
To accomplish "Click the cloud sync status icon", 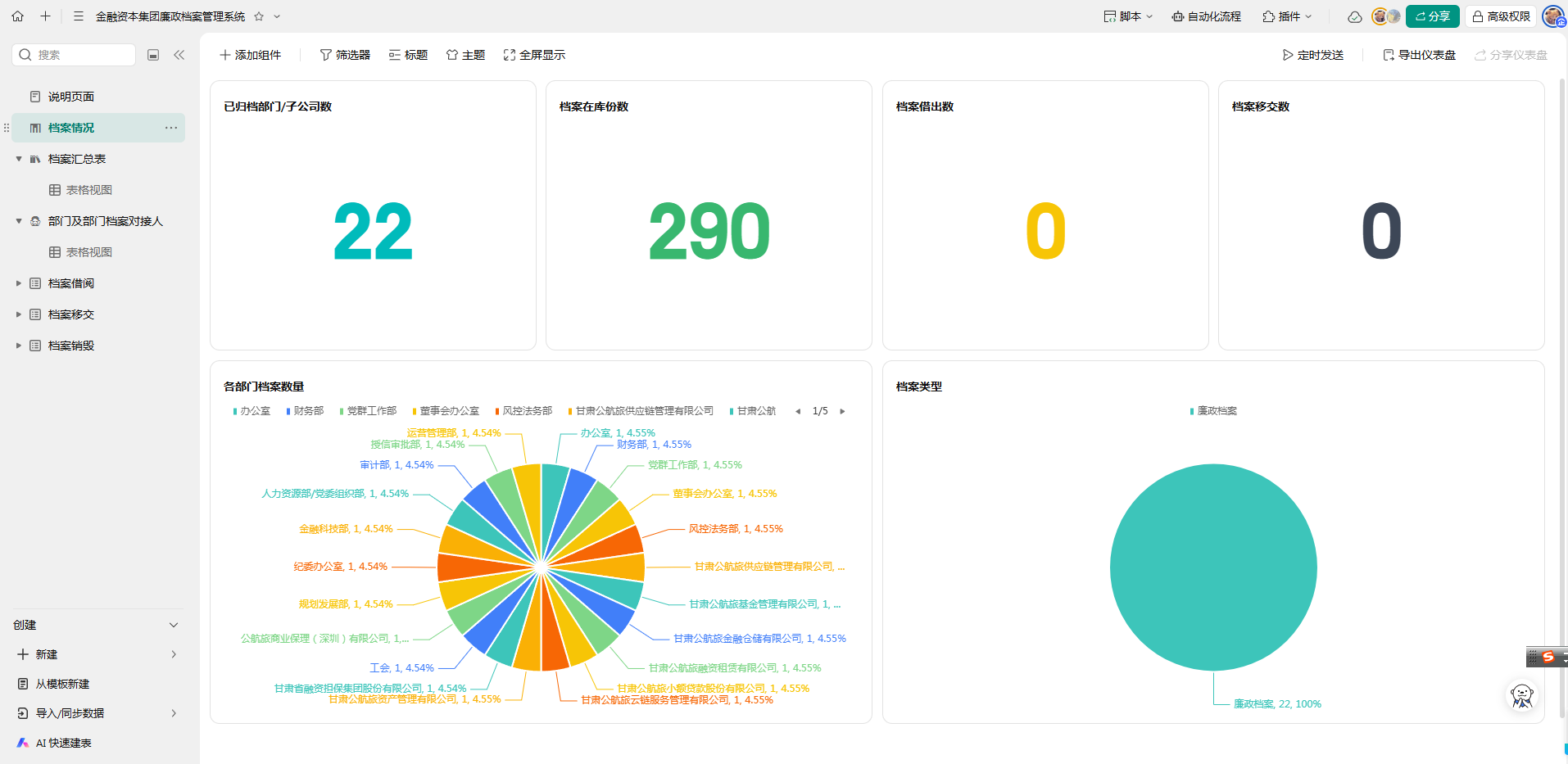I will (x=1354, y=16).
